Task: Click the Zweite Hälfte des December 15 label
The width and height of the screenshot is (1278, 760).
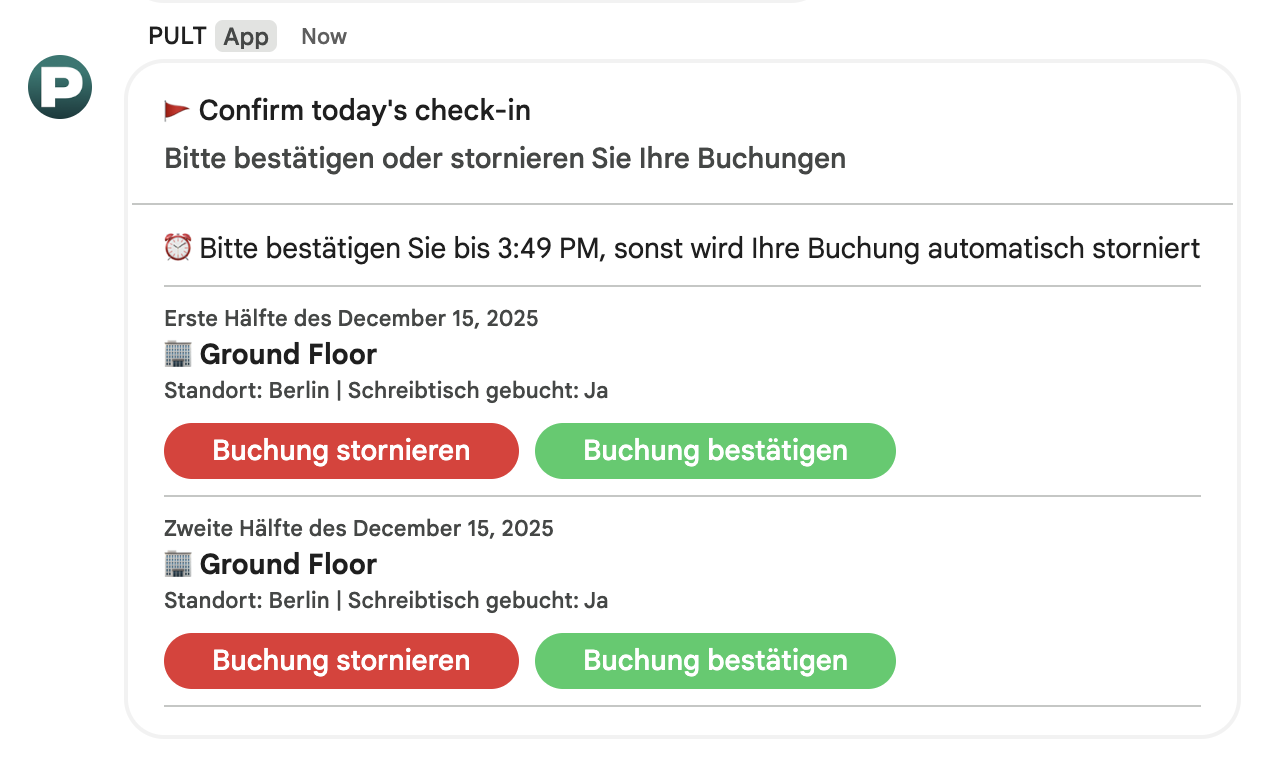Action: click(358, 529)
